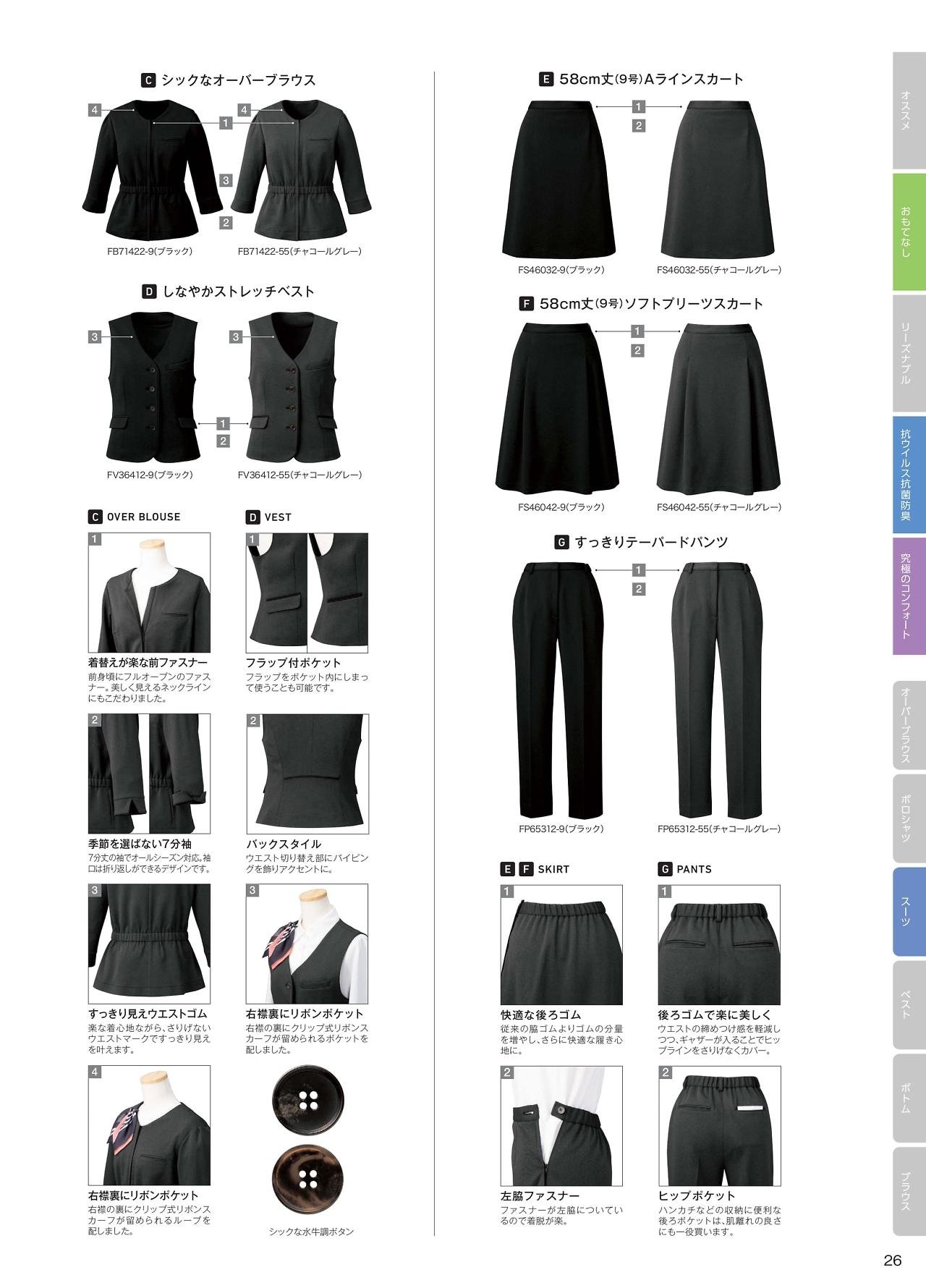Screen dimensions: 926x1288
Task: Click the G icon beside PANTS heading
Action: coord(665,869)
